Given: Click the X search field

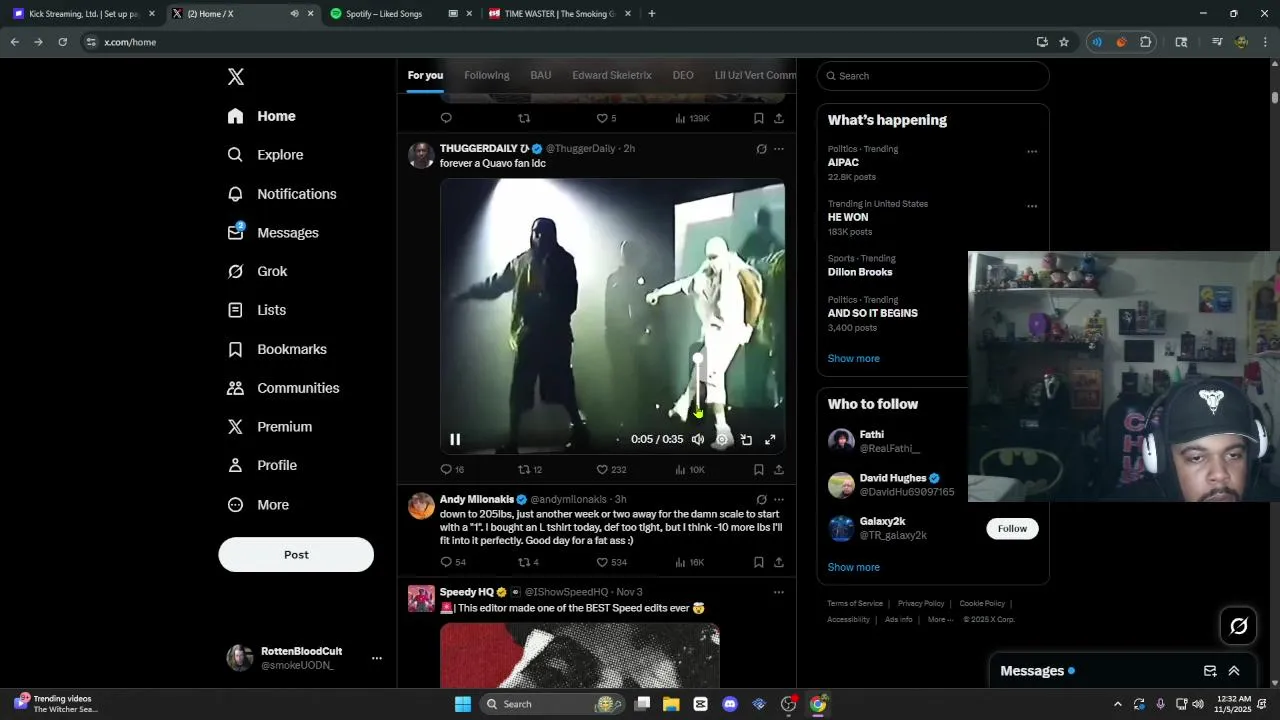Looking at the screenshot, I should 933,76.
